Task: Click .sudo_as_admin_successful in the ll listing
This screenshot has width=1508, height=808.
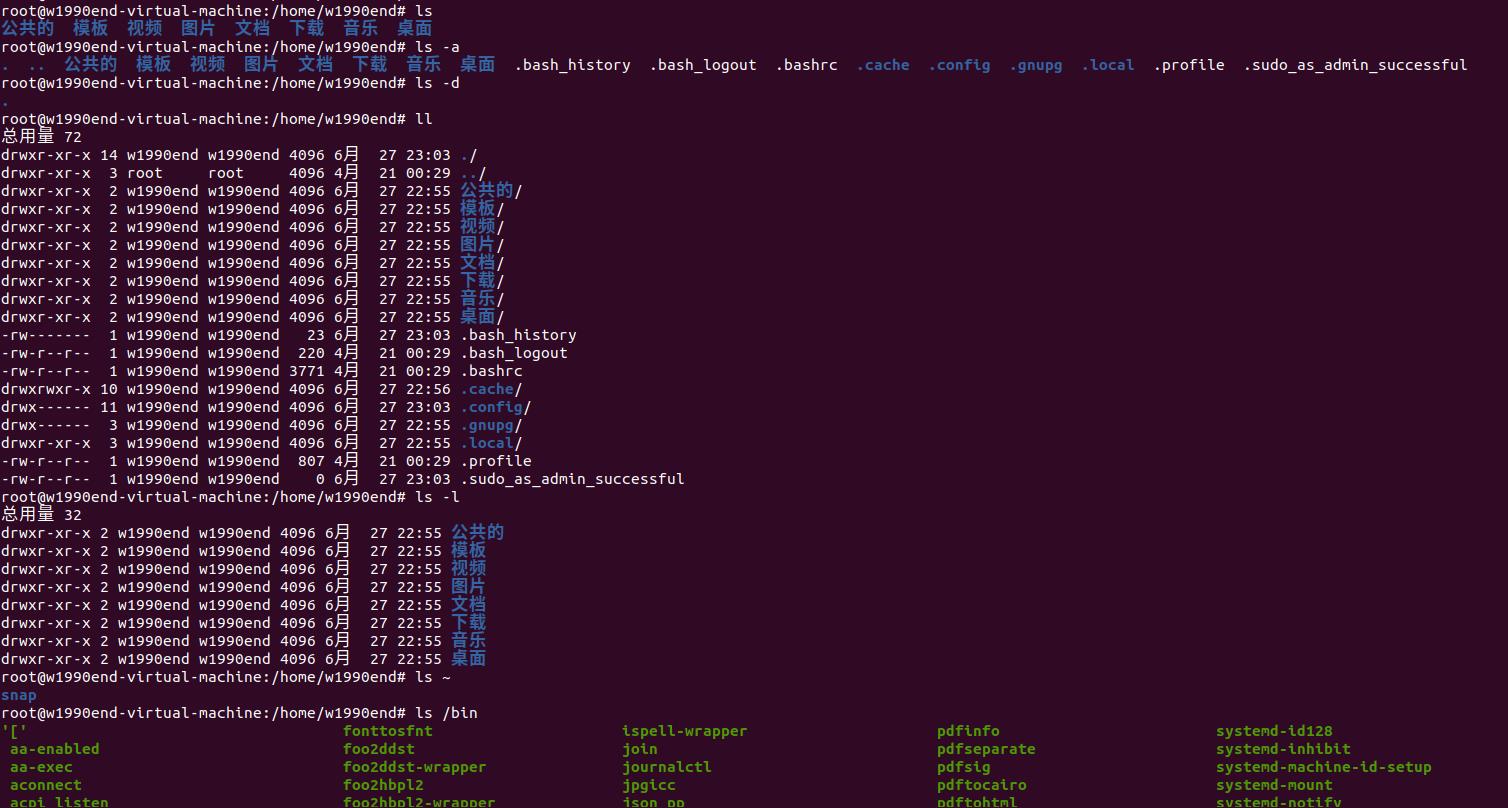Action: point(572,479)
